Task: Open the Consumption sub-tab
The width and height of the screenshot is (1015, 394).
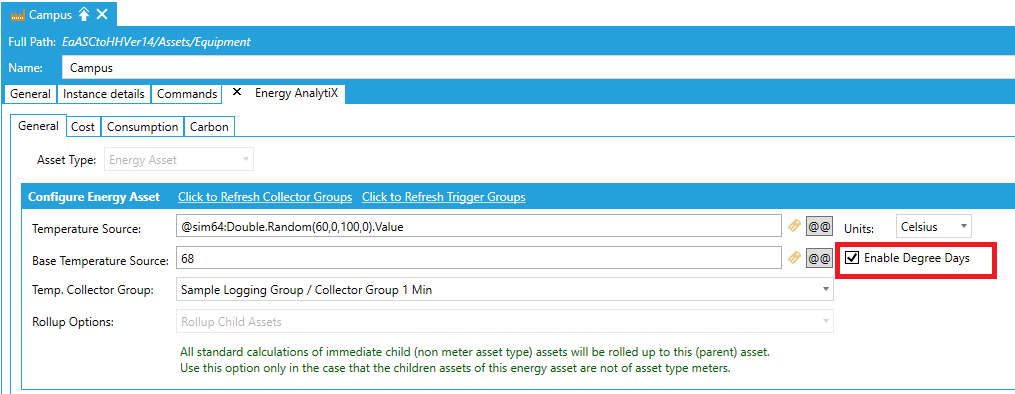Action: [142, 127]
